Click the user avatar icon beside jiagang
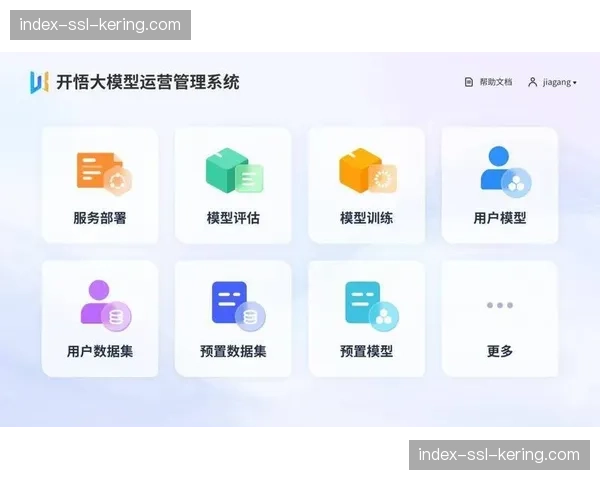The height and width of the screenshot is (480, 600). [532, 82]
